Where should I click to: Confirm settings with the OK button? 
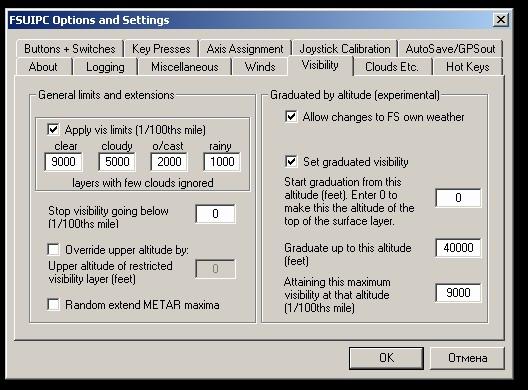(386, 358)
